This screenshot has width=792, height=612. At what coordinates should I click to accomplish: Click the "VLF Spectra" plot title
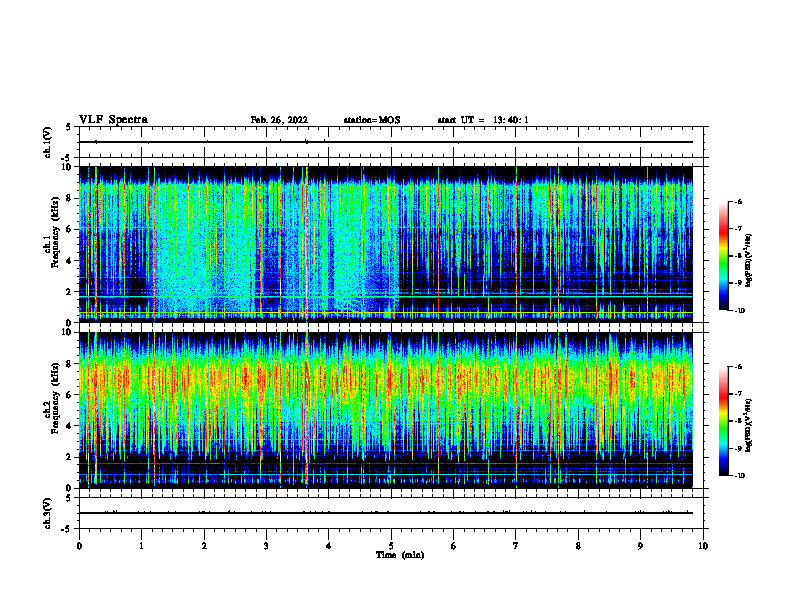(x=113, y=120)
